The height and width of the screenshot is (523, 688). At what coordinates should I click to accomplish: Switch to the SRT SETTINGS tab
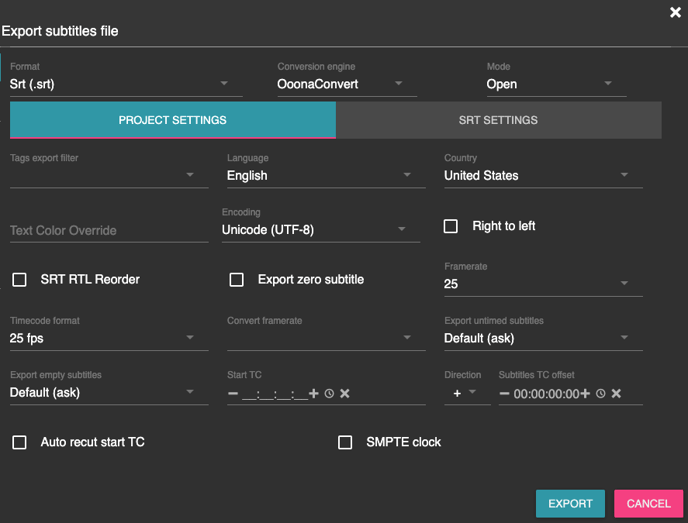pyautogui.click(x=498, y=120)
